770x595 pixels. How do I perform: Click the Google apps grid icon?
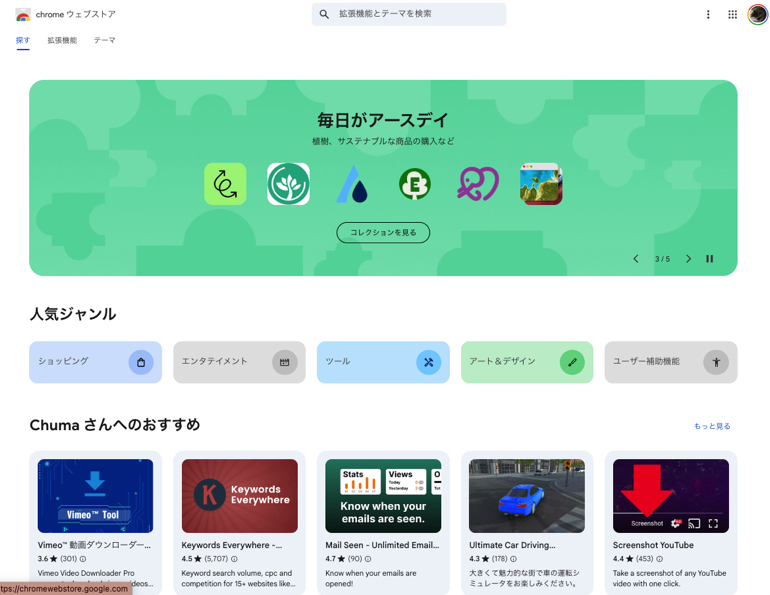[x=732, y=15]
